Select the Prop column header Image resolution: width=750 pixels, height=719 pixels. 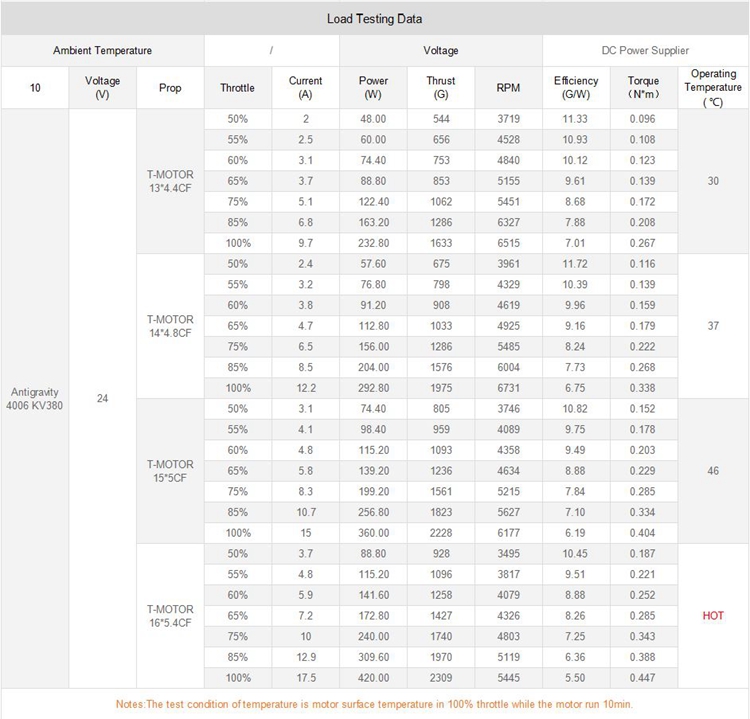tap(170, 88)
